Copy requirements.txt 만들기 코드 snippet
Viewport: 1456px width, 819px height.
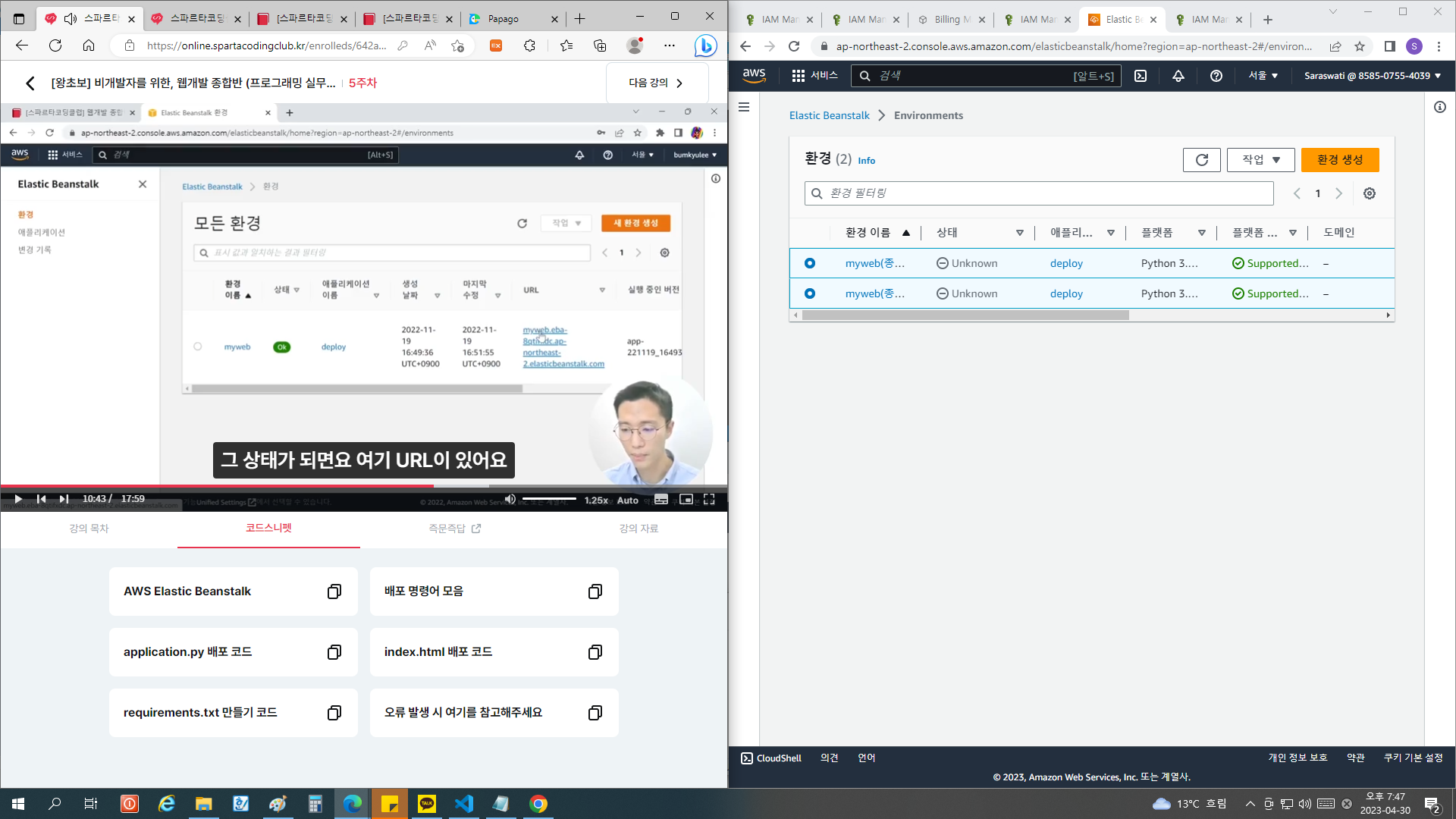pyautogui.click(x=334, y=713)
